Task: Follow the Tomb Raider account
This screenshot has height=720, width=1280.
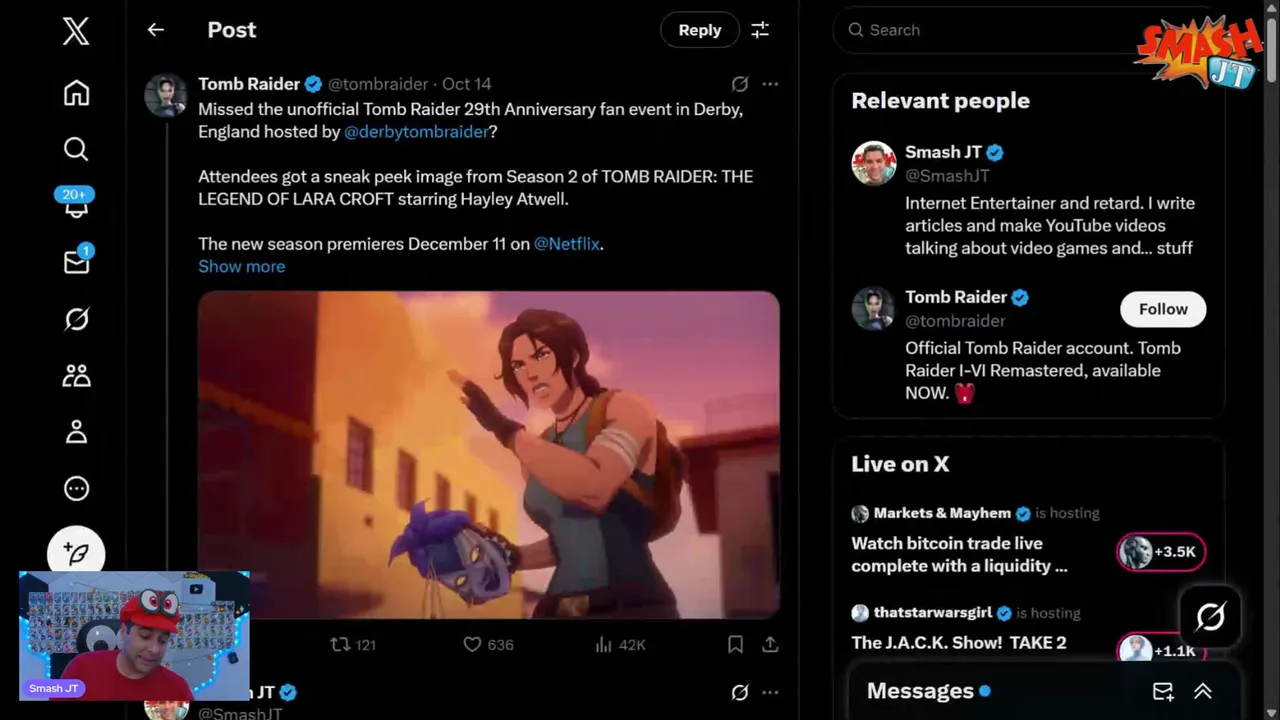Action: 1162,309
